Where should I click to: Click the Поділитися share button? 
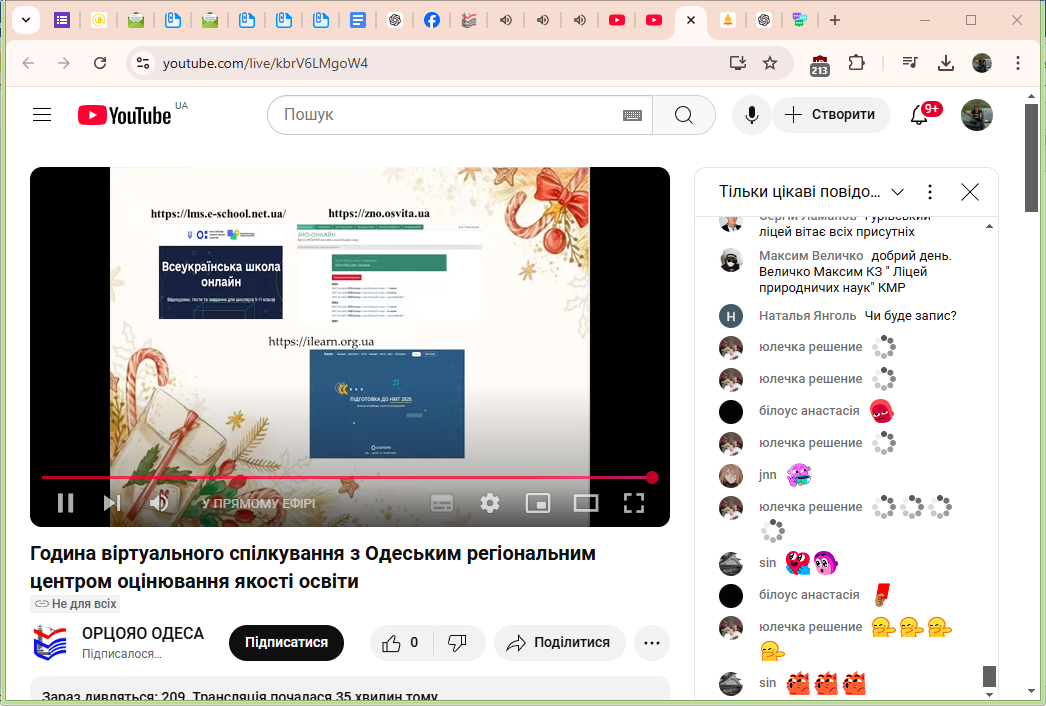558,643
